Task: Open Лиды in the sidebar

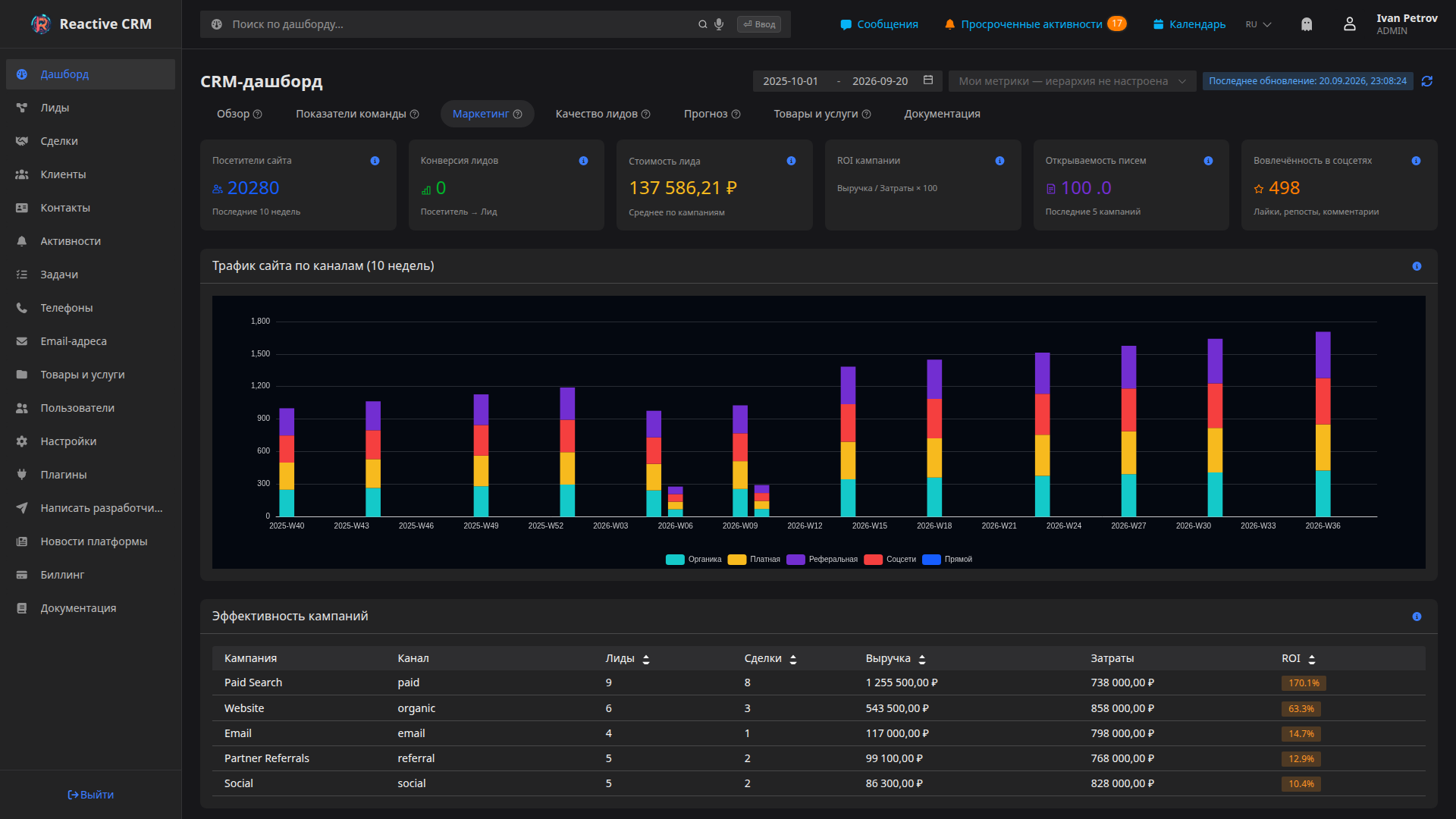Action: pos(90,108)
